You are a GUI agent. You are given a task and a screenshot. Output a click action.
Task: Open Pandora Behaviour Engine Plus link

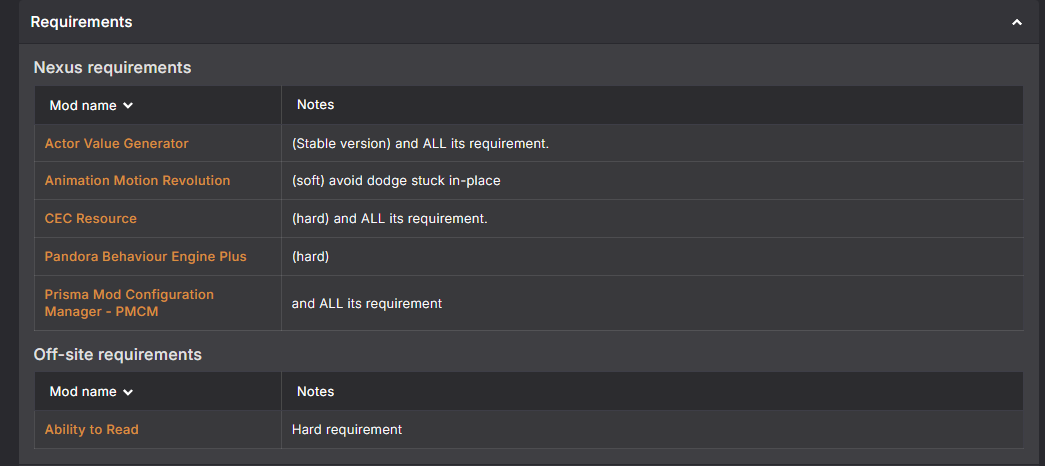coord(145,257)
